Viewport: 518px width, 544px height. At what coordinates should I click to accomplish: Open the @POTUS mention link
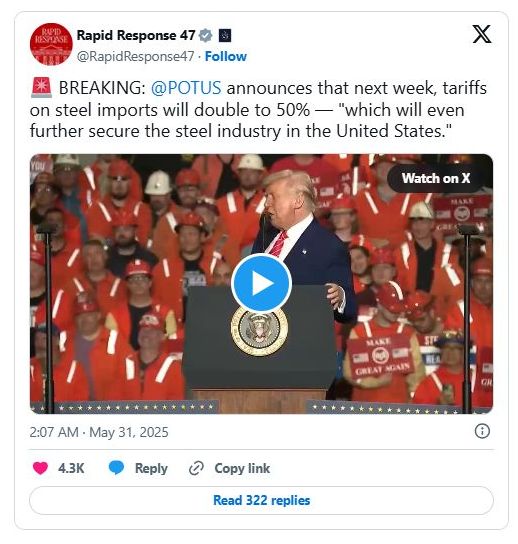point(186,88)
